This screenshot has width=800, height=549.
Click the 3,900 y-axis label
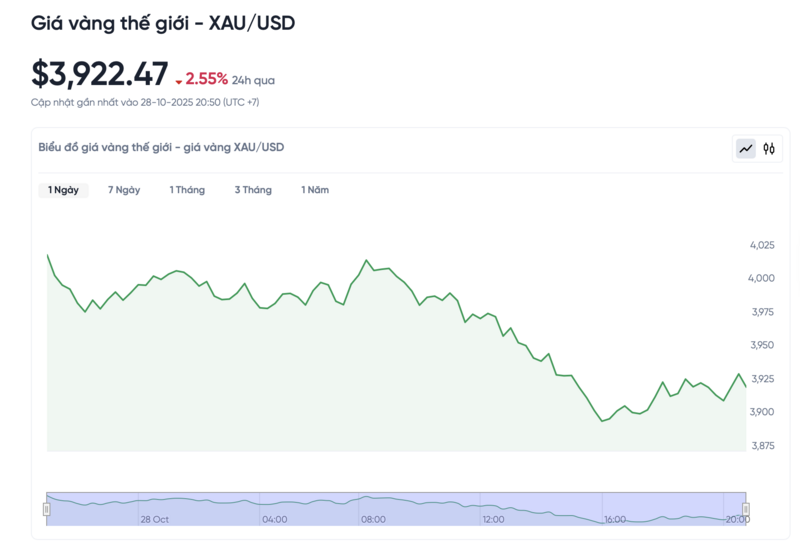point(762,412)
